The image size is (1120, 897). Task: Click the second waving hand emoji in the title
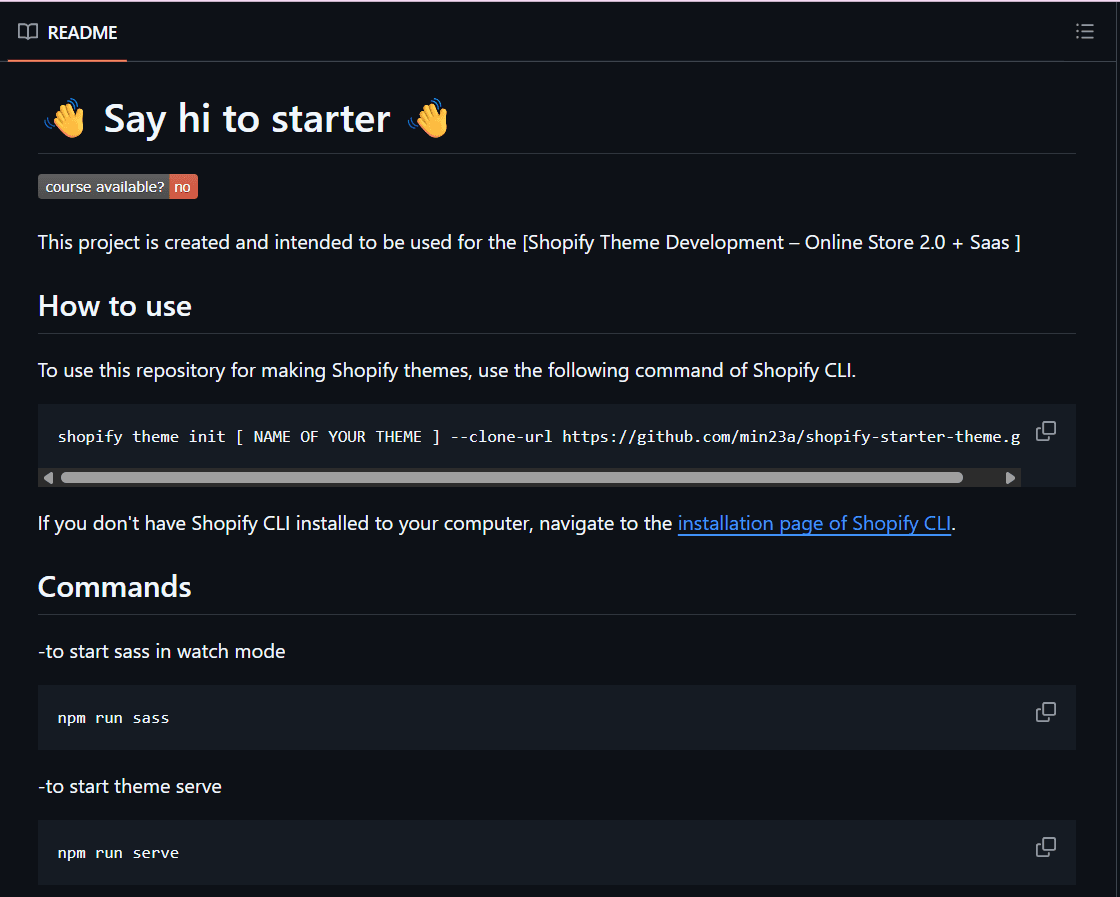pyautogui.click(x=429, y=117)
